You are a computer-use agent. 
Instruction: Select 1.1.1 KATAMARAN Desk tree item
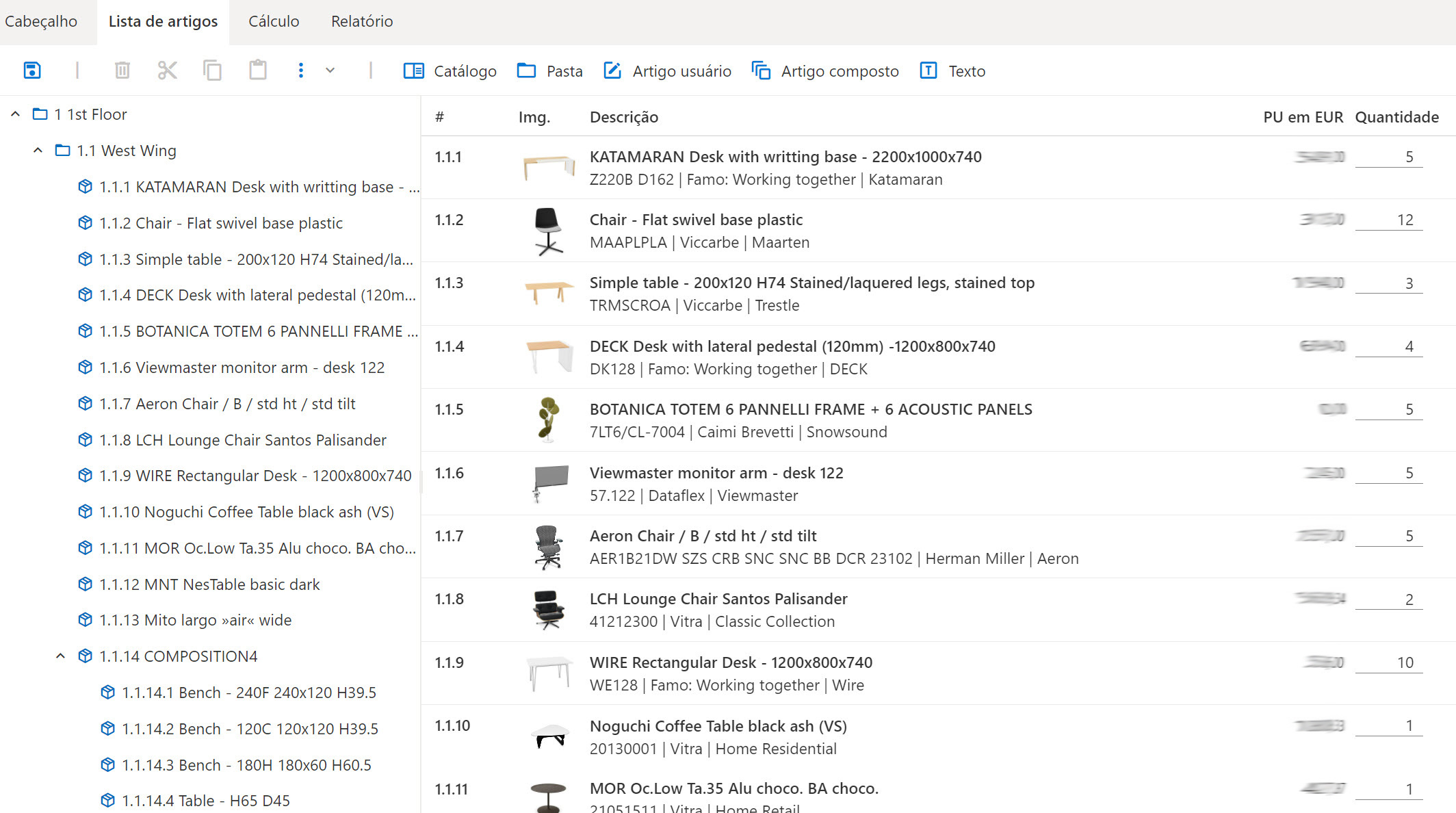259,187
